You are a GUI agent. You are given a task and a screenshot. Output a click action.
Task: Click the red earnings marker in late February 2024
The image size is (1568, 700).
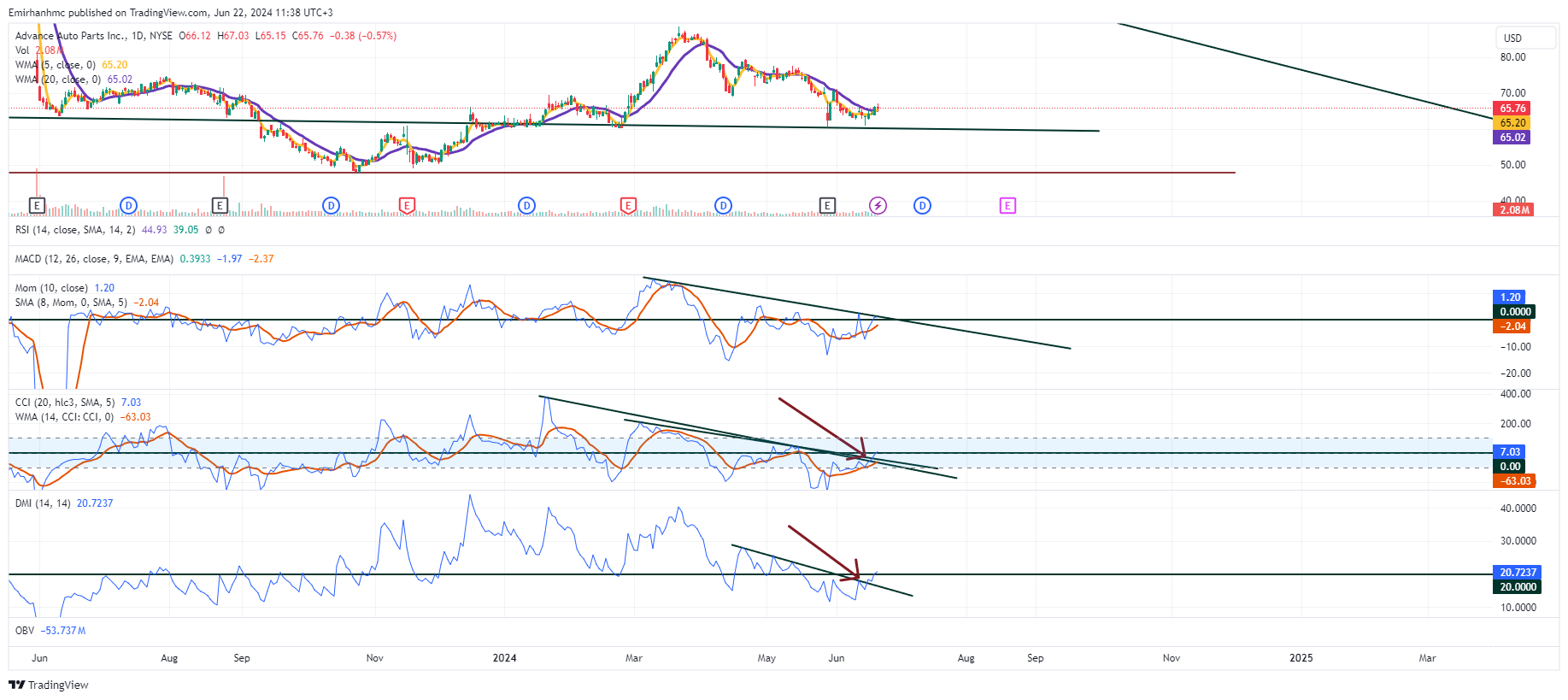pos(628,205)
